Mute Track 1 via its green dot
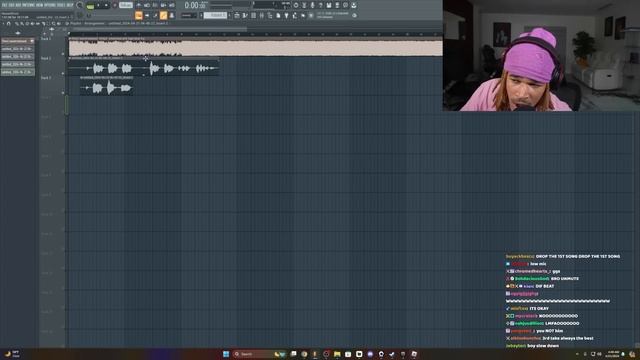 pos(63,53)
